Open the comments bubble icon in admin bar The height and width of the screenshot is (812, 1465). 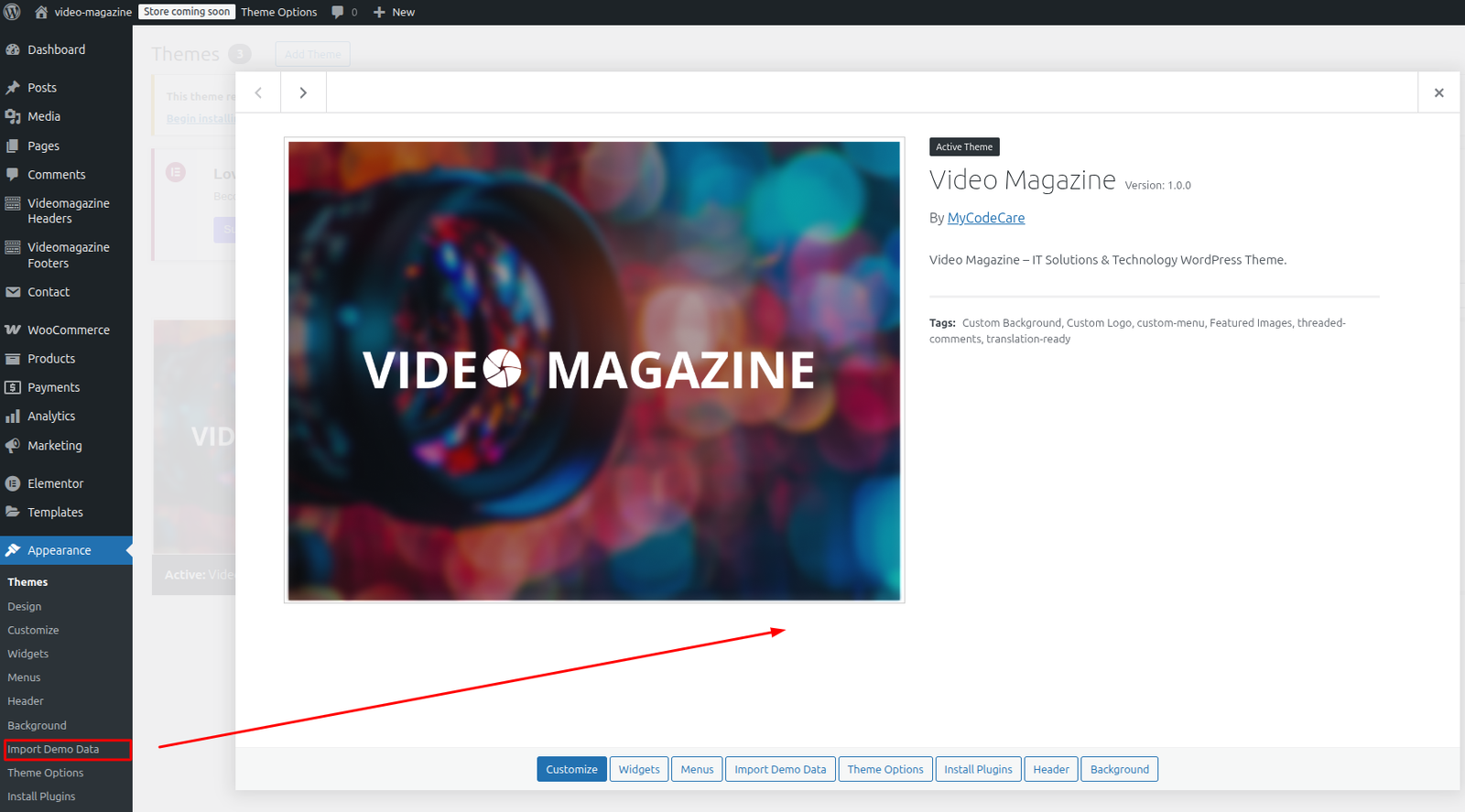[338, 12]
